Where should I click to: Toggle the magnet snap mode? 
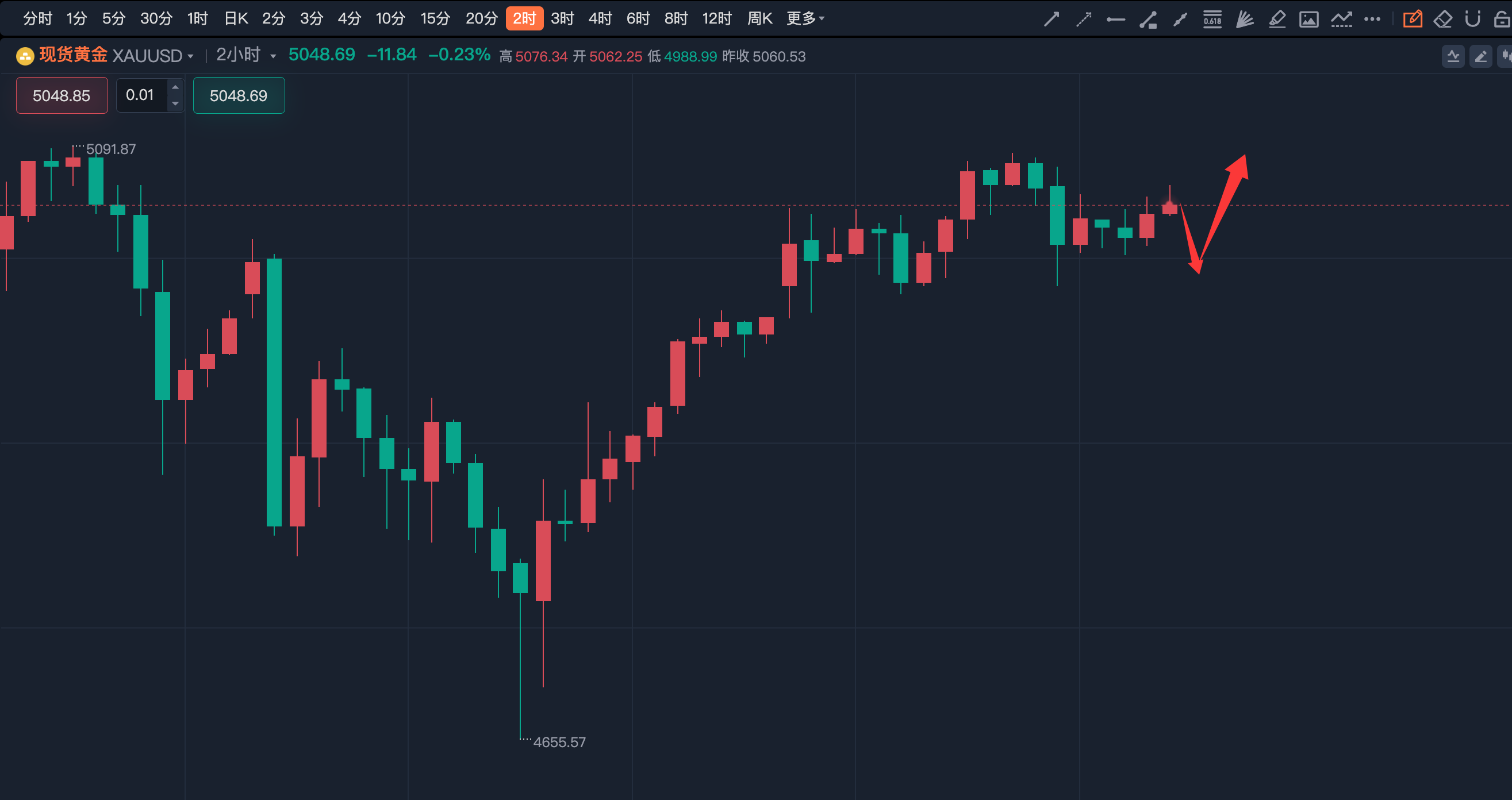tap(1473, 20)
